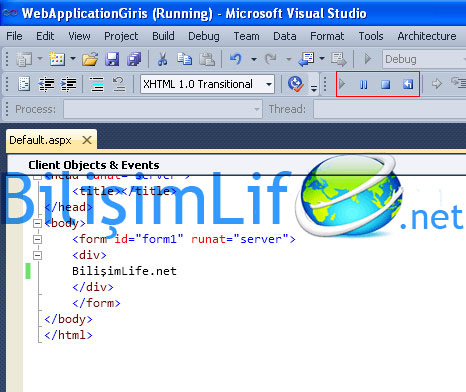Open the Debug menu

[204, 36]
